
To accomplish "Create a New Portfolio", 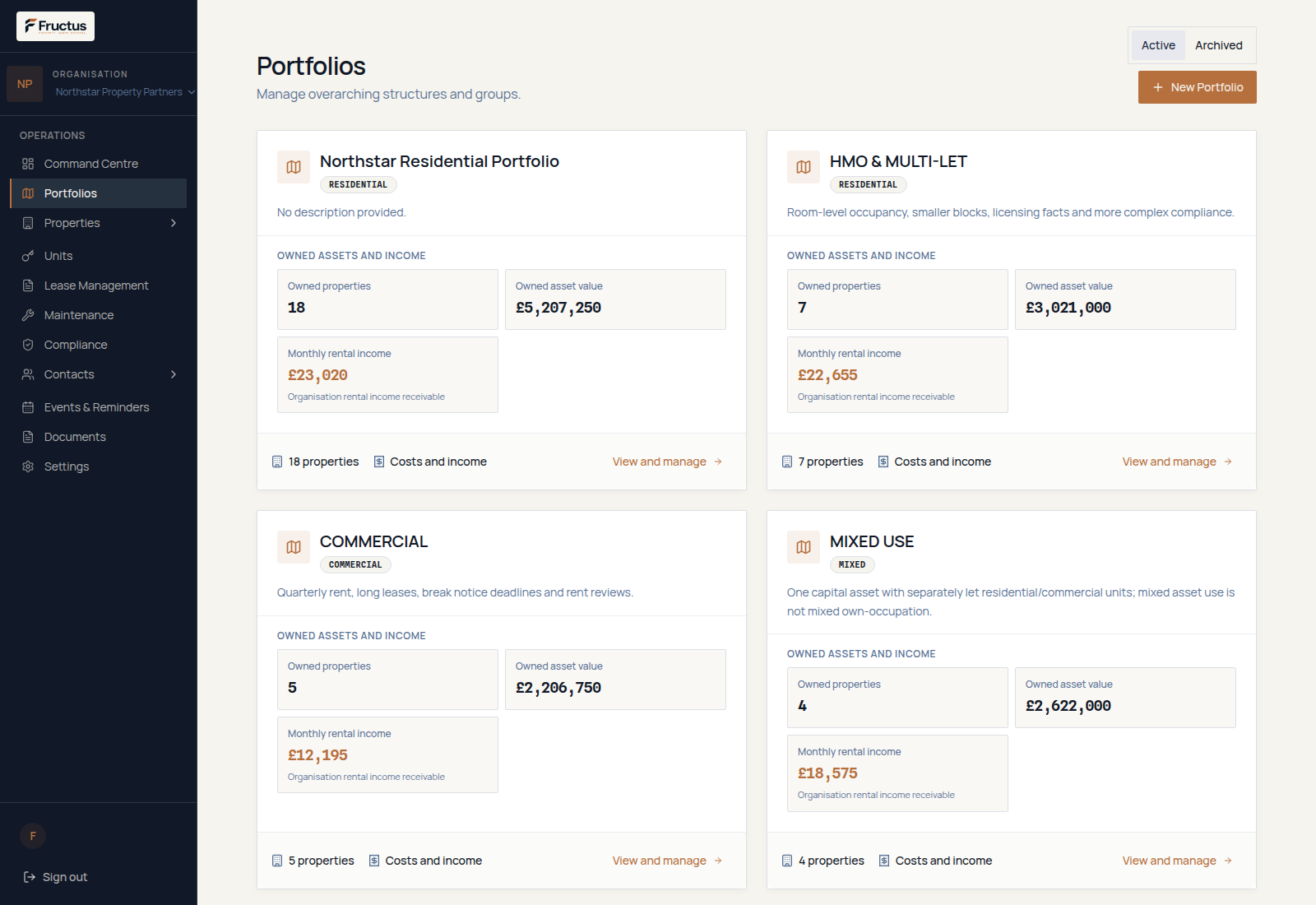I will pos(1198,87).
